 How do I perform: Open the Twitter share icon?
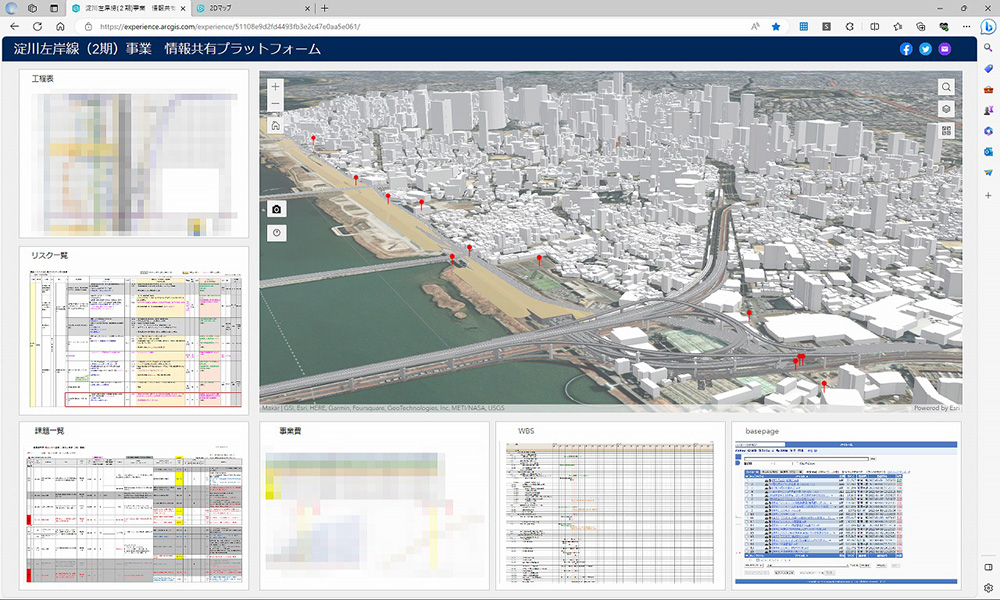[925, 49]
